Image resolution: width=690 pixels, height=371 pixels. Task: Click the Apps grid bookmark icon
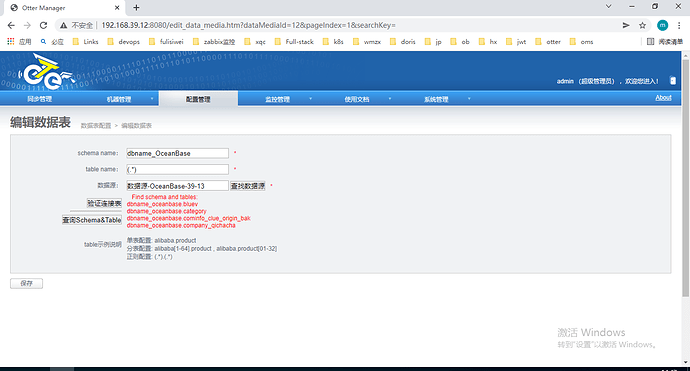[x=11, y=42]
